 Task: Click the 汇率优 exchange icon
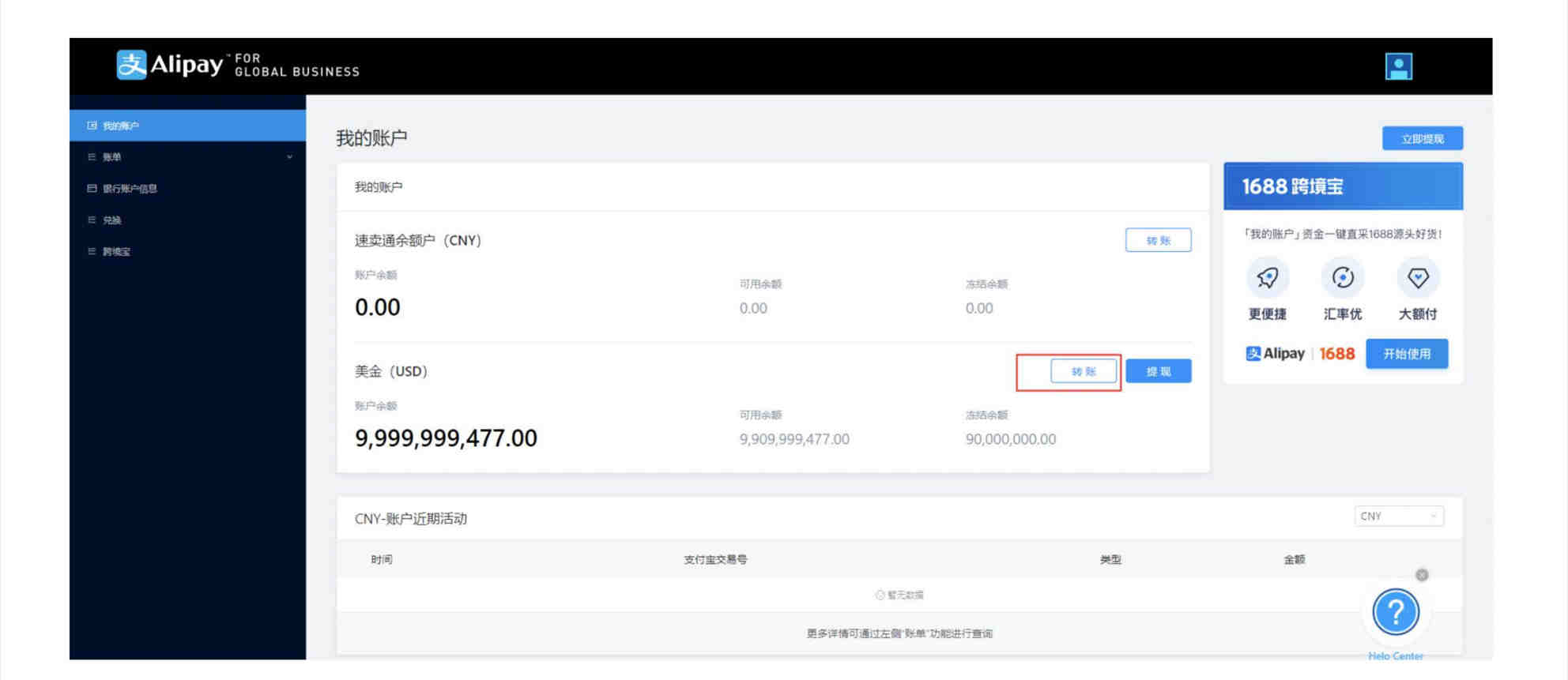(1343, 278)
